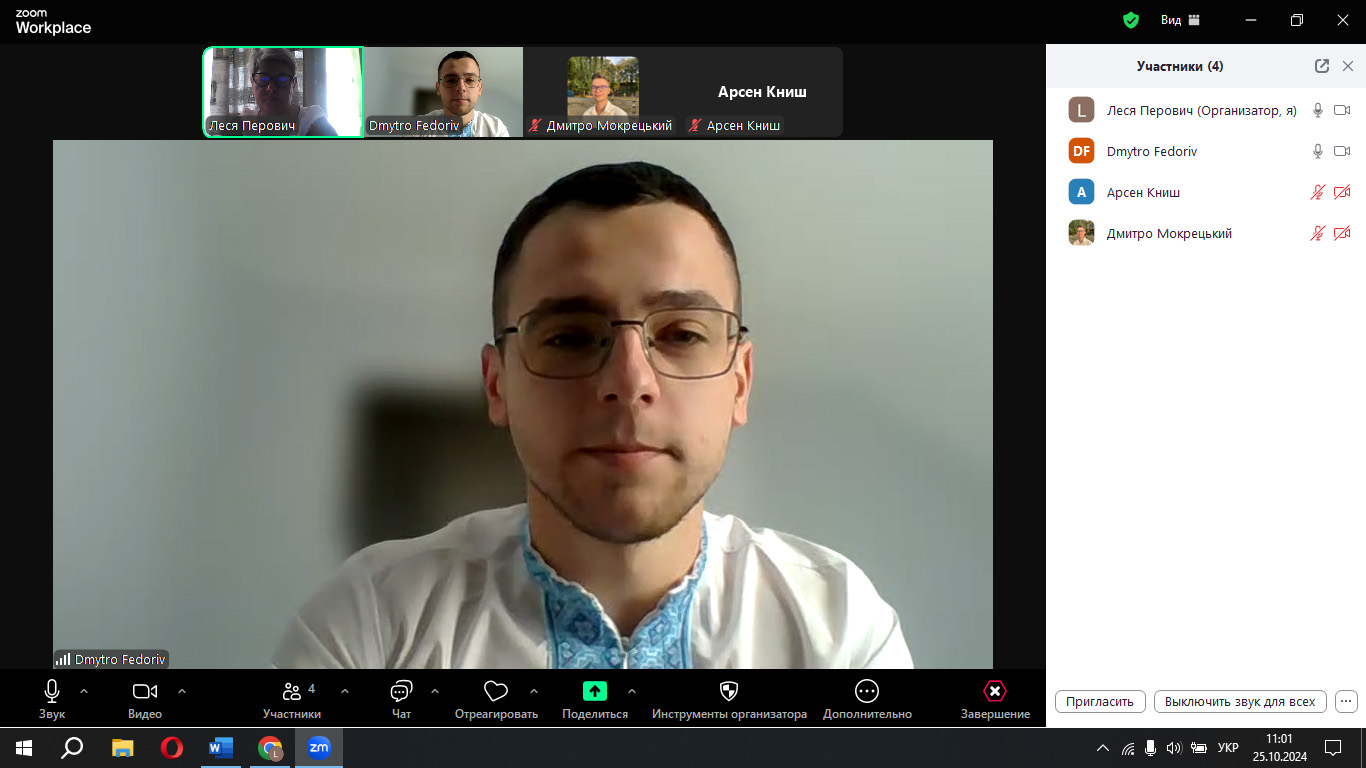The width and height of the screenshot is (1366, 768).
Task: Toggle the microphone Audio button
Action: [x=52, y=692]
